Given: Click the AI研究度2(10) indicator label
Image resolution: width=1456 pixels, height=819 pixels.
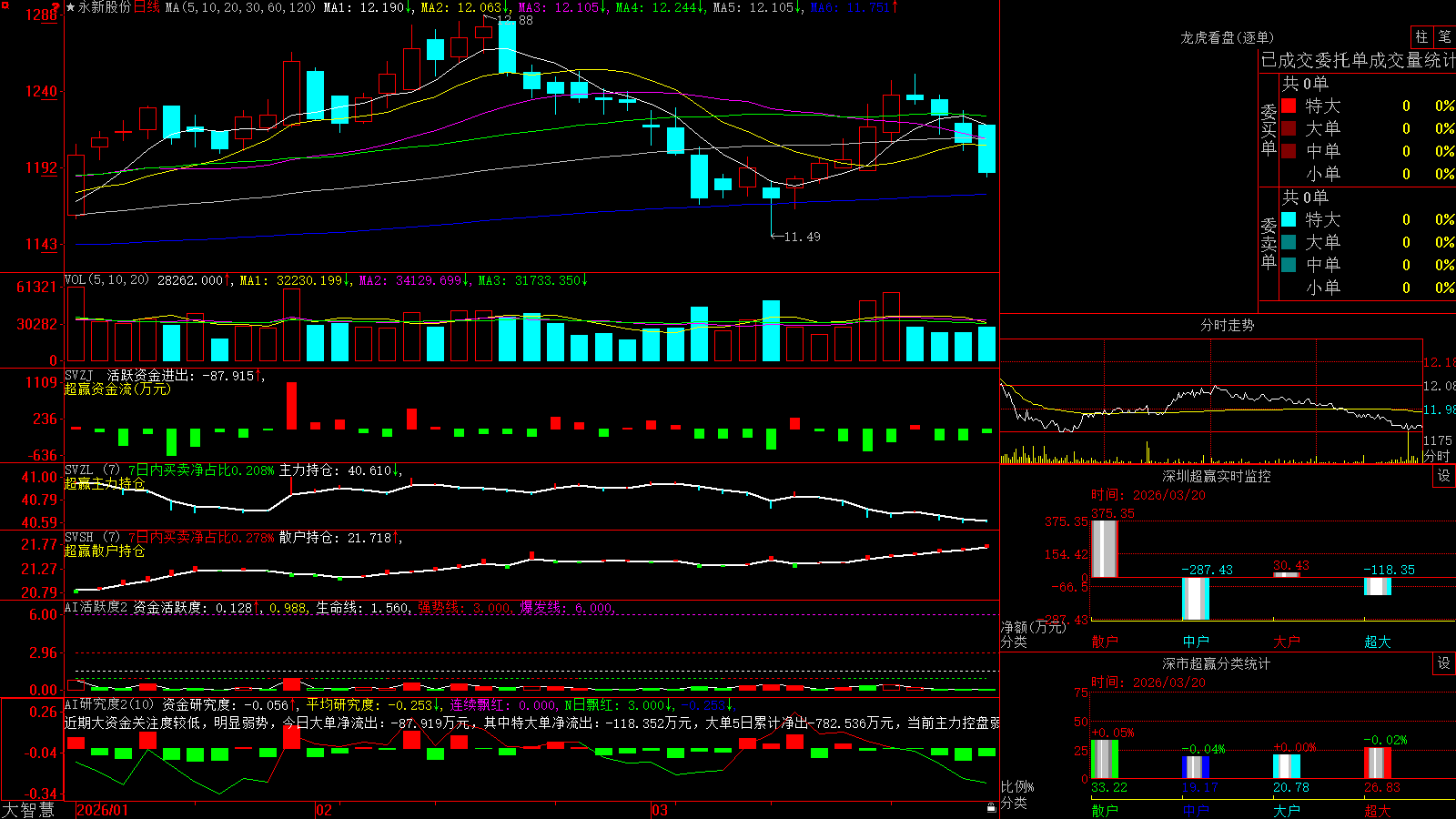Looking at the screenshot, I should [x=109, y=704].
